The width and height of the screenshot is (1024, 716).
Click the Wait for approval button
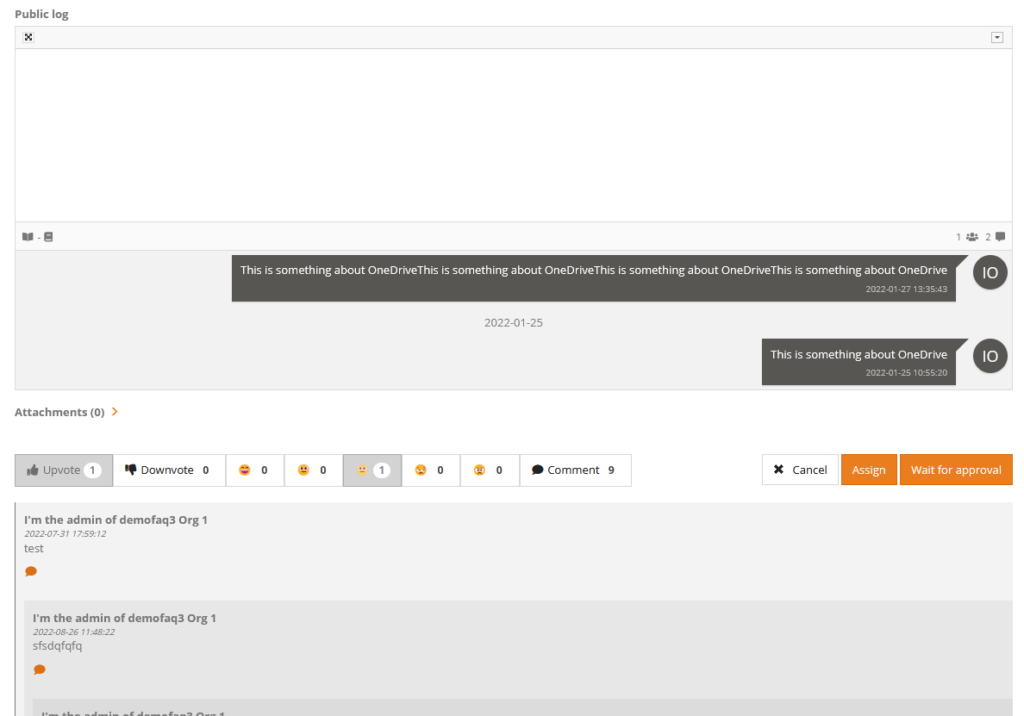tap(955, 470)
